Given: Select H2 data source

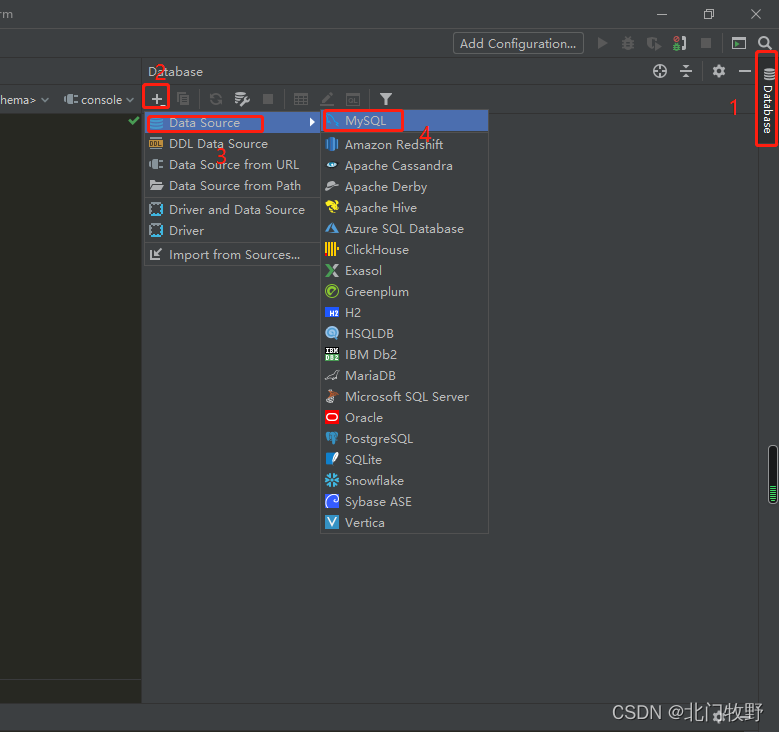Looking at the screenshot, I should (404, 313).
